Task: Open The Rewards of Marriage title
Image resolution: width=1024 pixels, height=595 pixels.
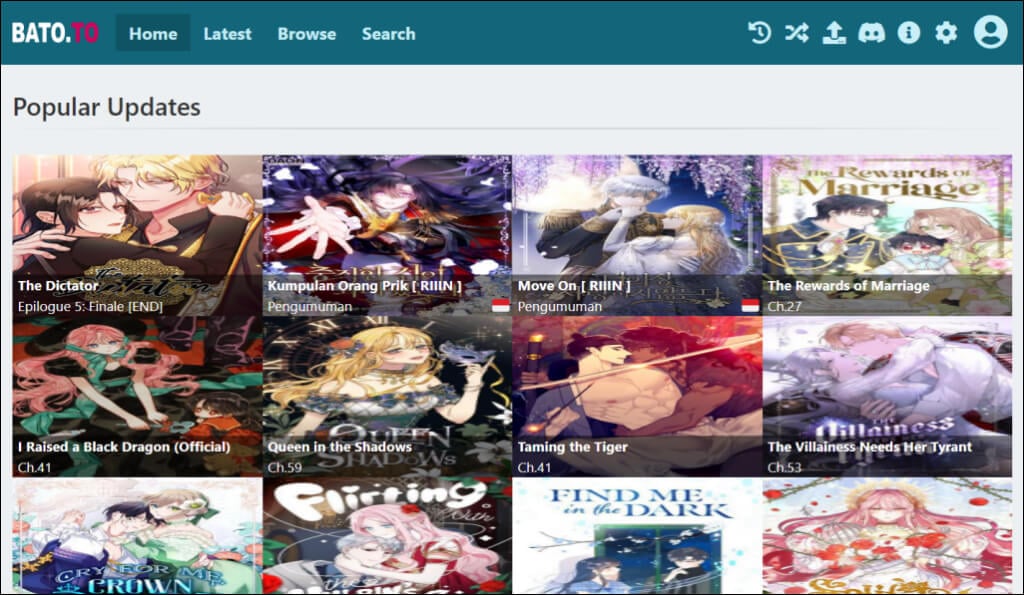Action: pyautogui.click(x=848, y=285)
